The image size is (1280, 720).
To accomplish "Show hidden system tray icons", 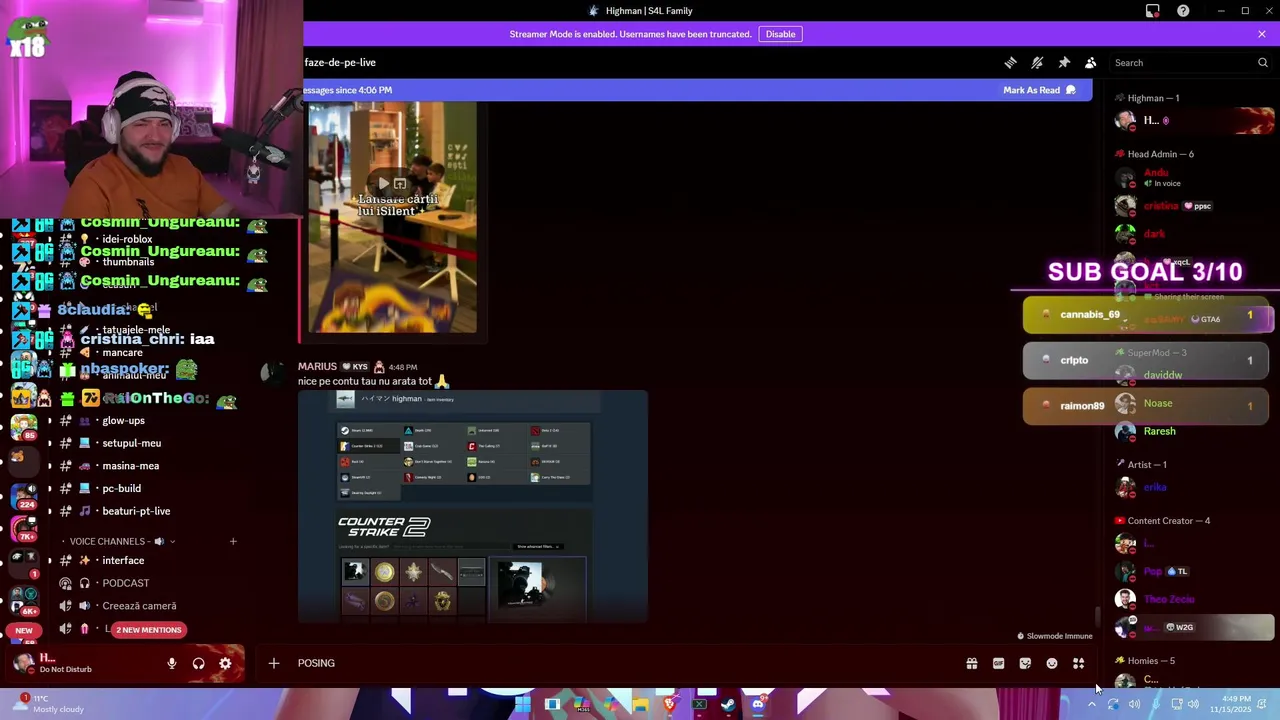I will [1091, 705].
